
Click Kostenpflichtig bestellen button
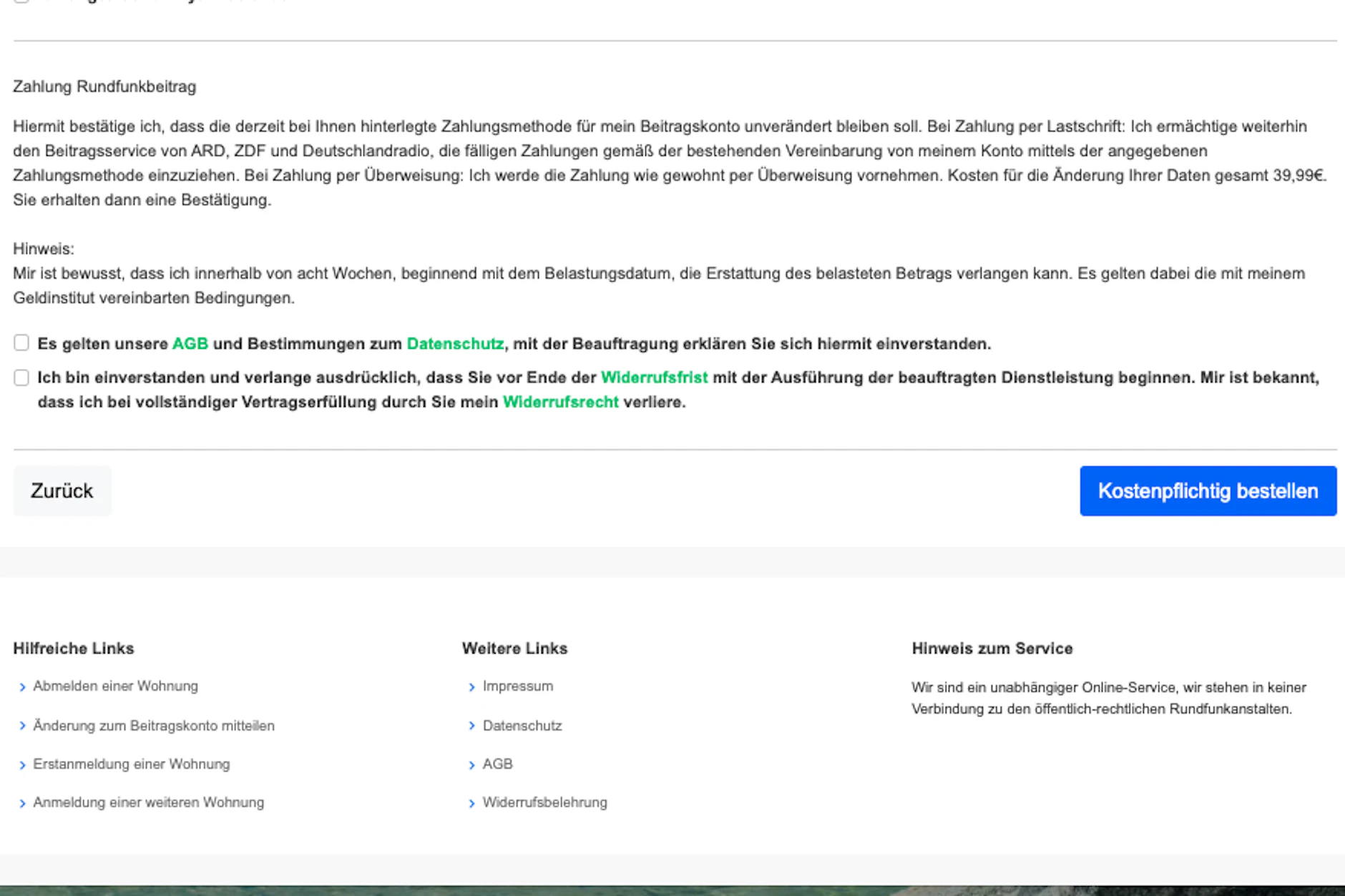(1208, 491)
